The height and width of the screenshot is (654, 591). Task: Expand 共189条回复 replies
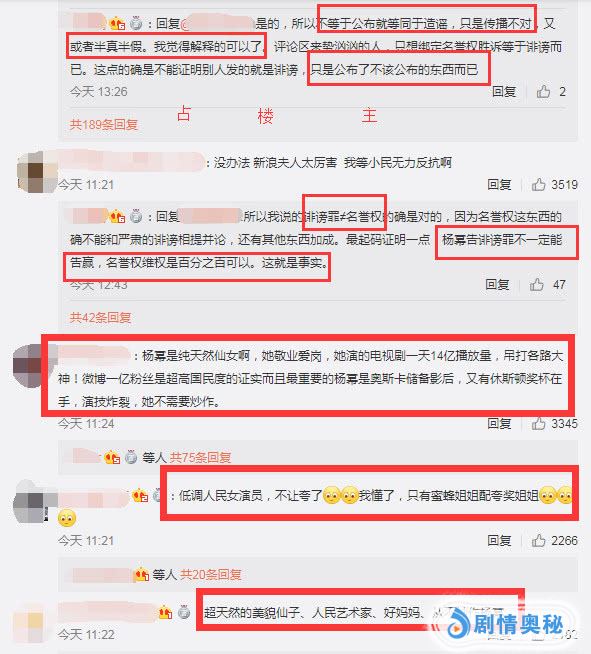(103, 124)
